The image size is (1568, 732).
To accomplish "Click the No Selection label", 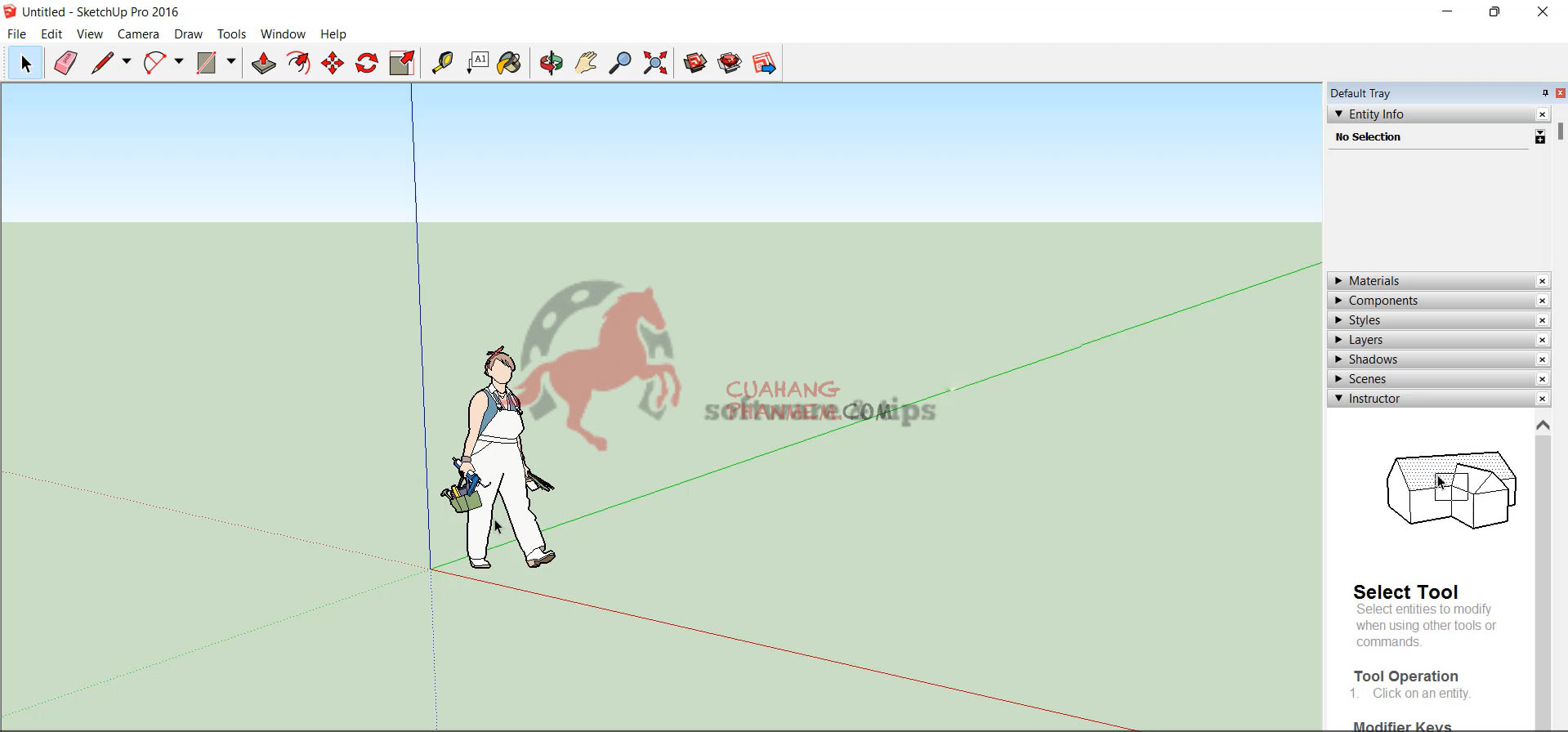I will click(x=1368, y=137).
